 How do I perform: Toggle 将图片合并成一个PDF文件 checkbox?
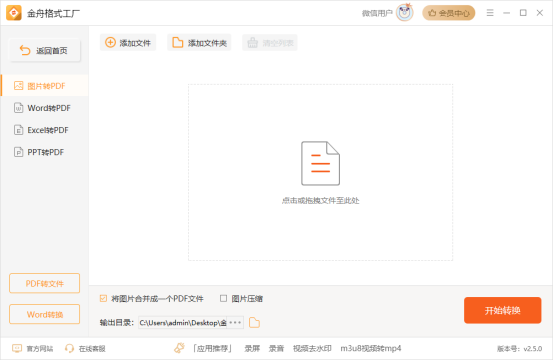coord(103,299)
